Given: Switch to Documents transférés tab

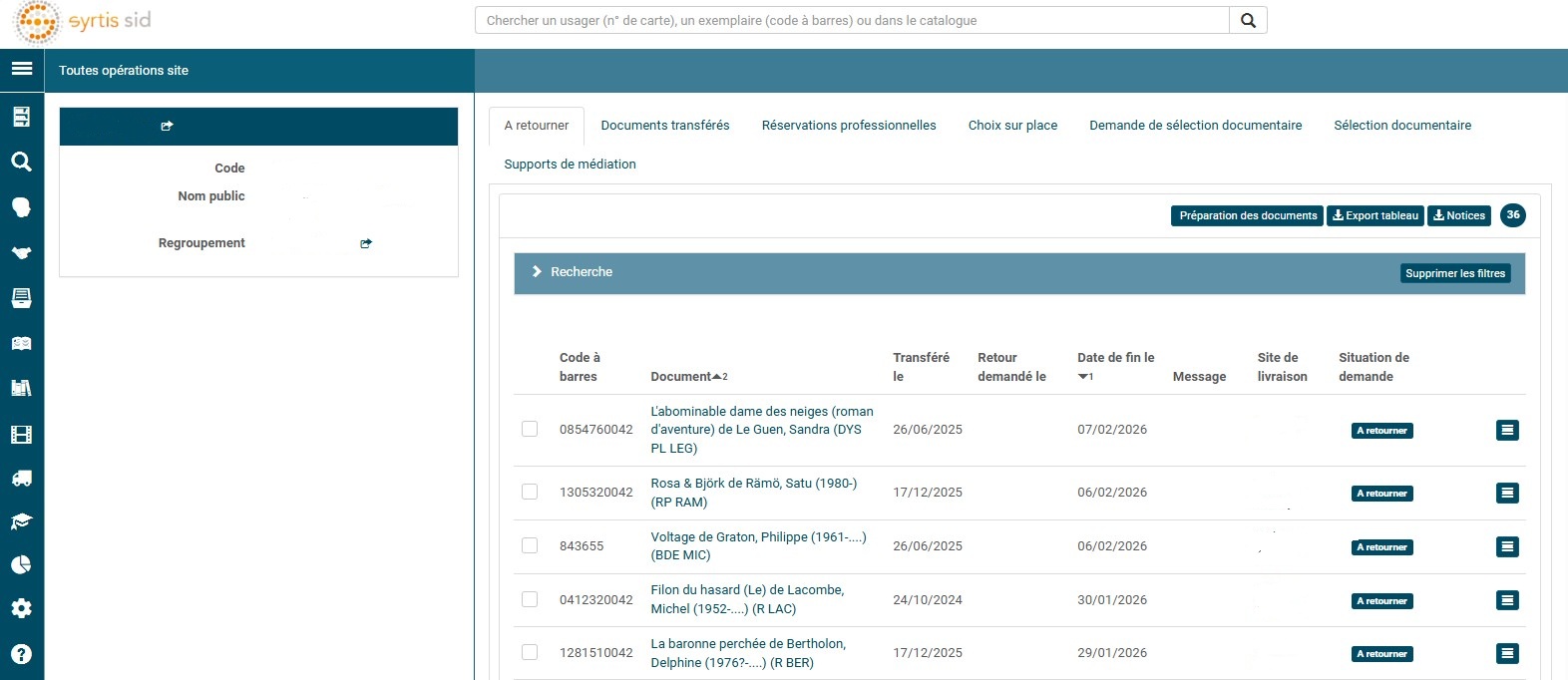Looking at the screenshot, I should (665, 126).
